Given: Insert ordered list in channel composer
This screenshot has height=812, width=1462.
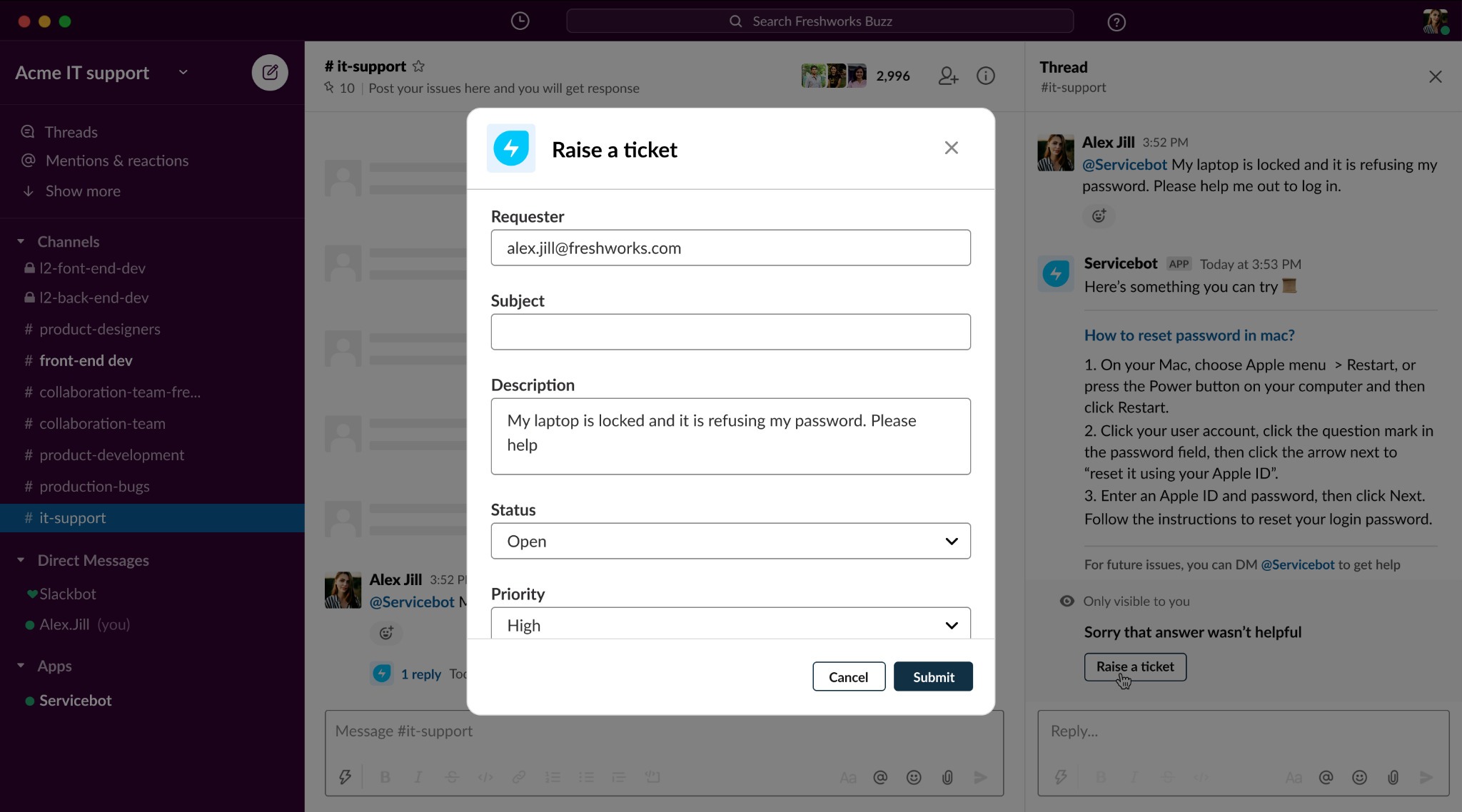Looking at the screenshot, I should (x=553, y=777).
